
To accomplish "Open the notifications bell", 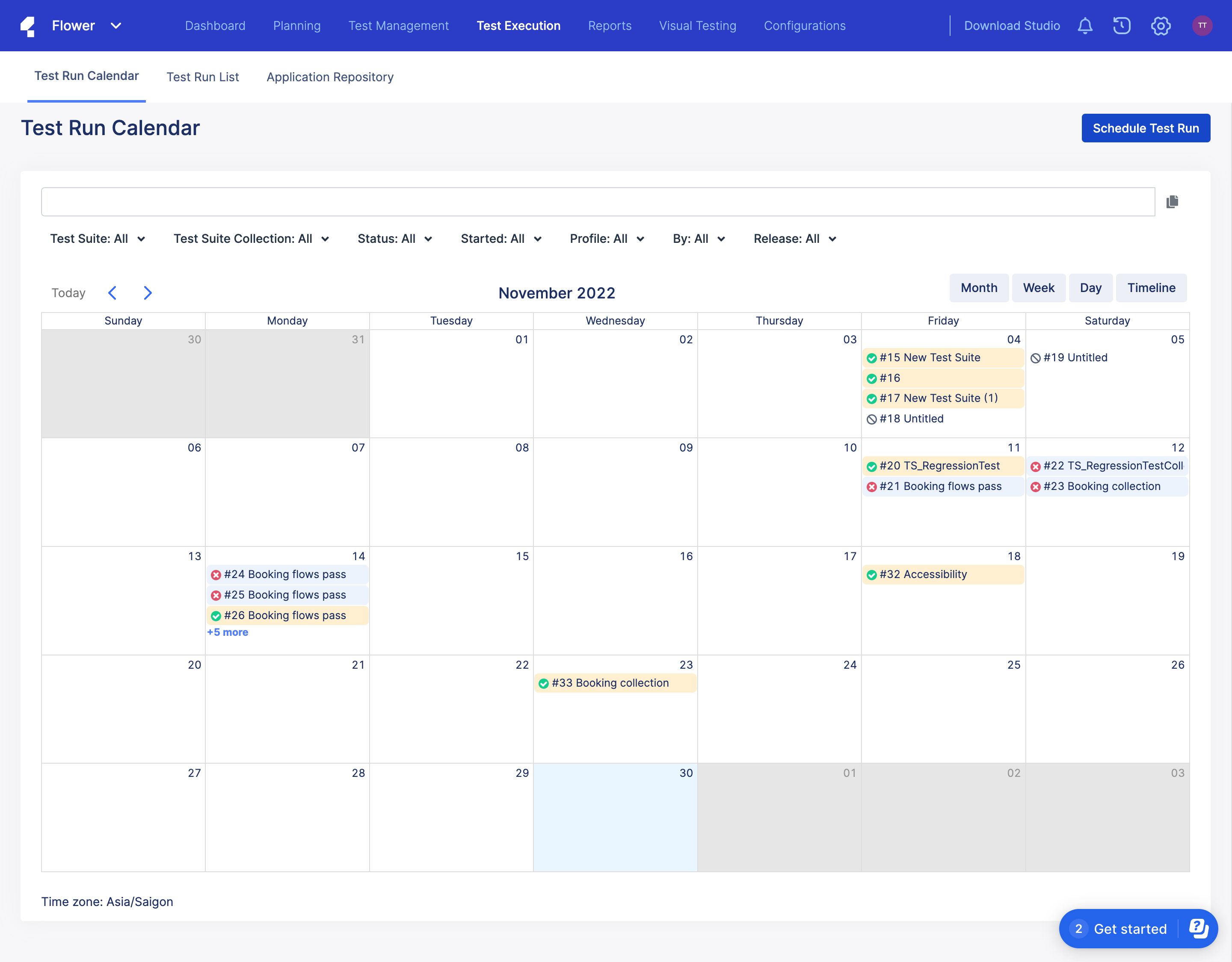I will point(1084,25).
